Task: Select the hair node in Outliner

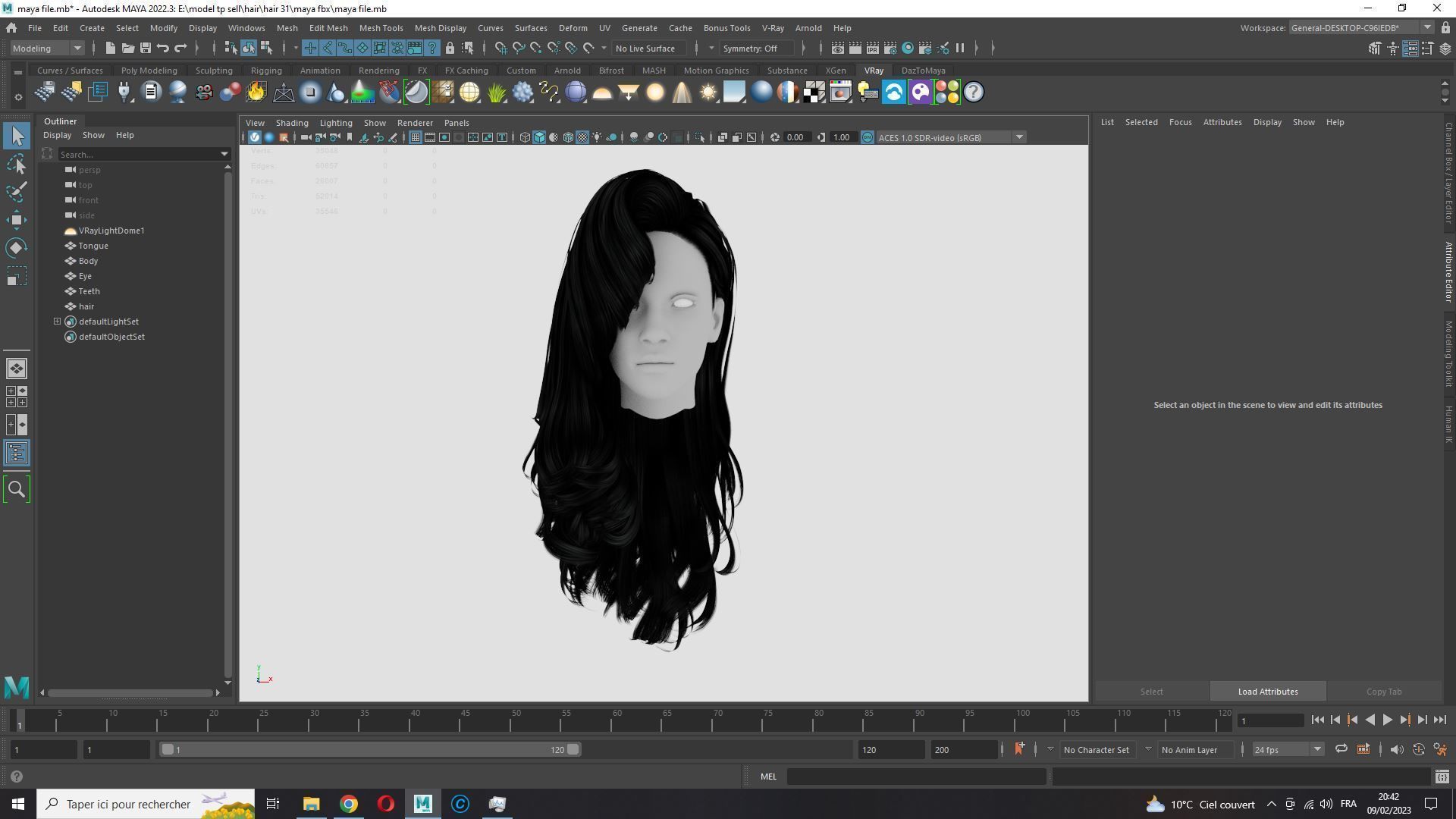Action: click(86, 306)
